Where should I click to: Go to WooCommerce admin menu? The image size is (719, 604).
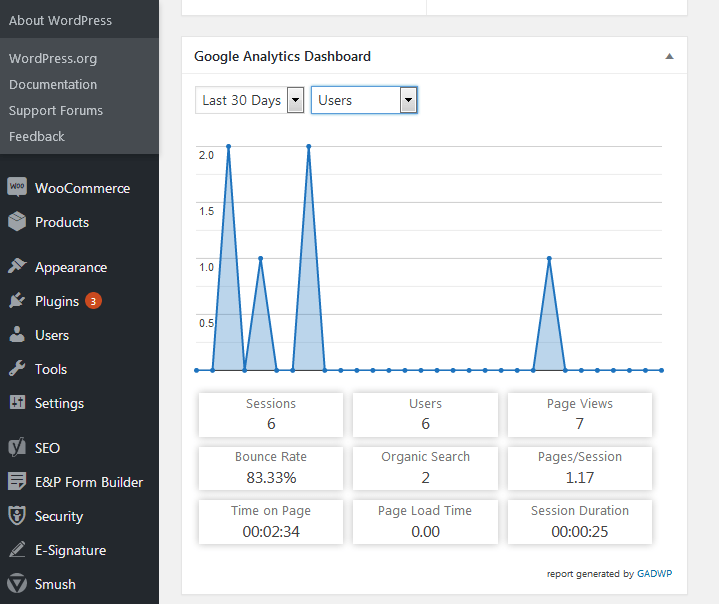(83, 188)
